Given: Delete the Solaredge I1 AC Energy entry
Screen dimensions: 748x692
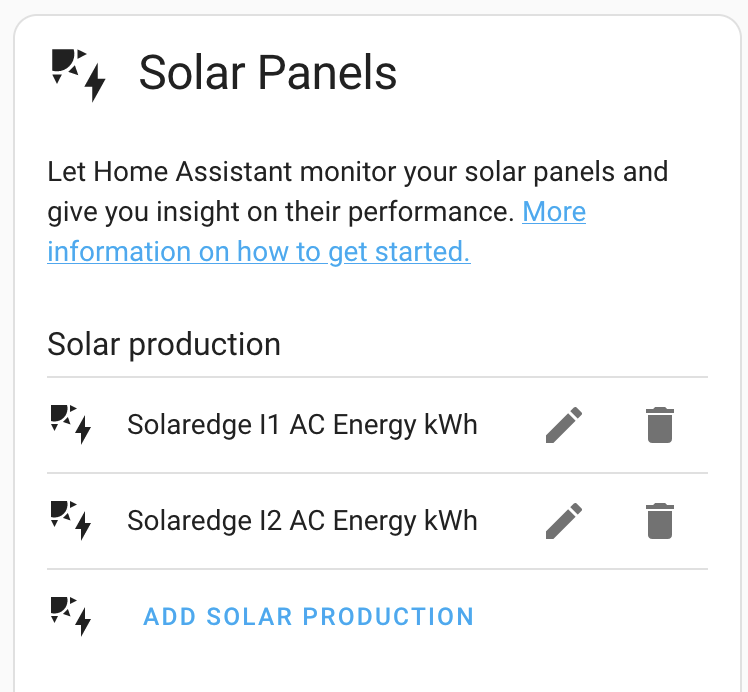Looking at the screenshot, I should point(660,425).
